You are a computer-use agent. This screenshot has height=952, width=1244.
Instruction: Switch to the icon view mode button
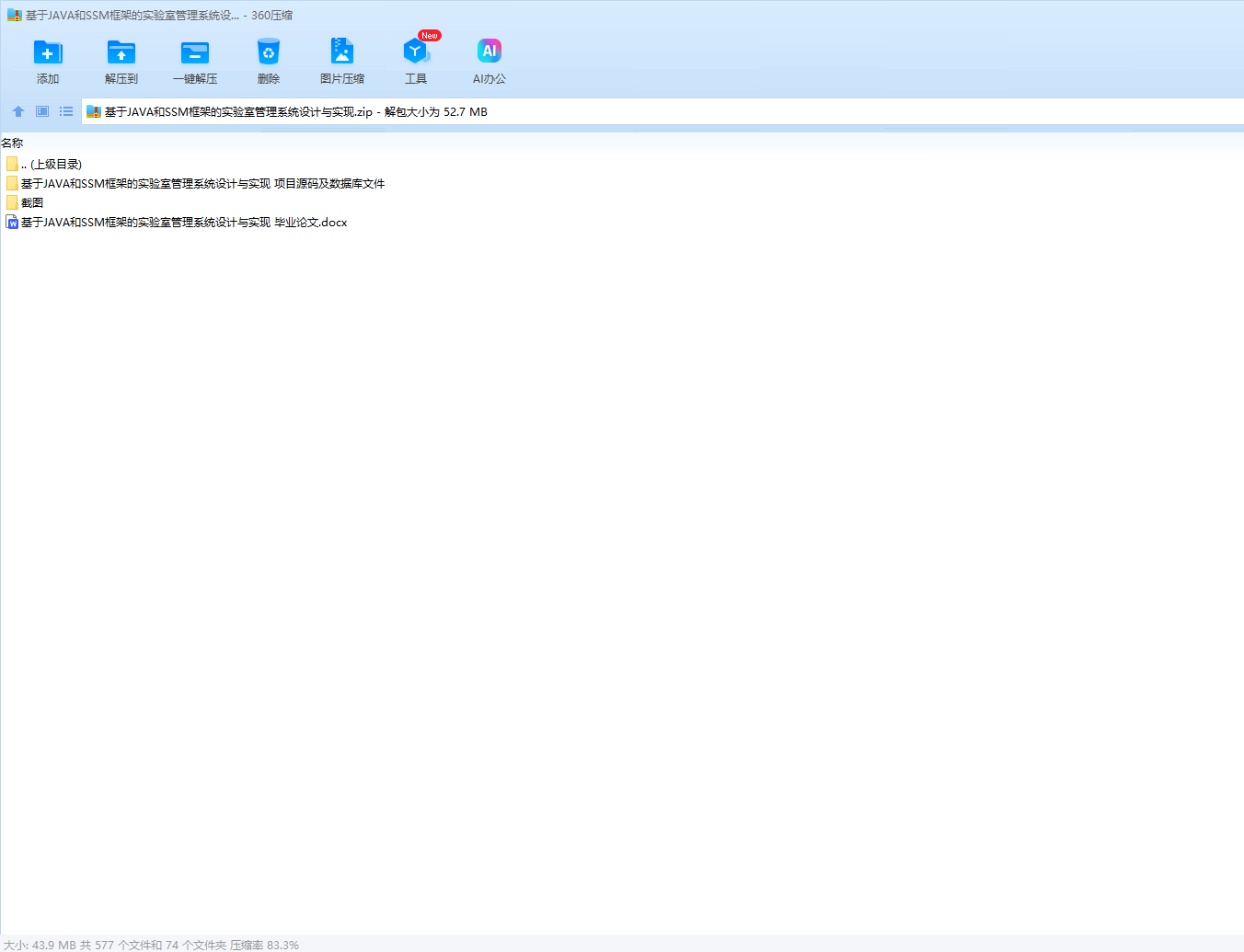[42, 111]
